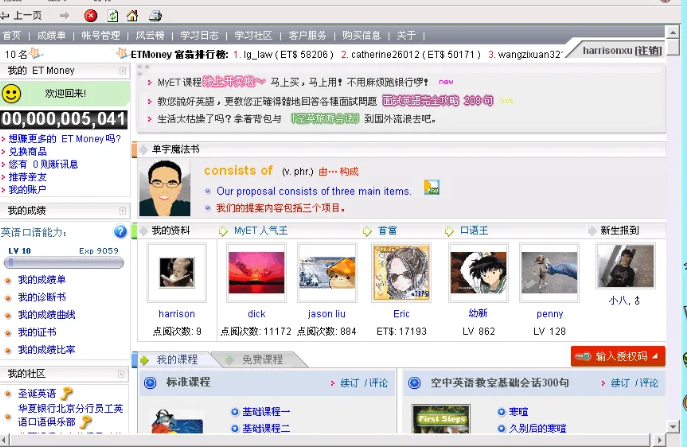Open the 寒暄 lesson link
The width and height of the screenshot is (687, 447).
518,412
